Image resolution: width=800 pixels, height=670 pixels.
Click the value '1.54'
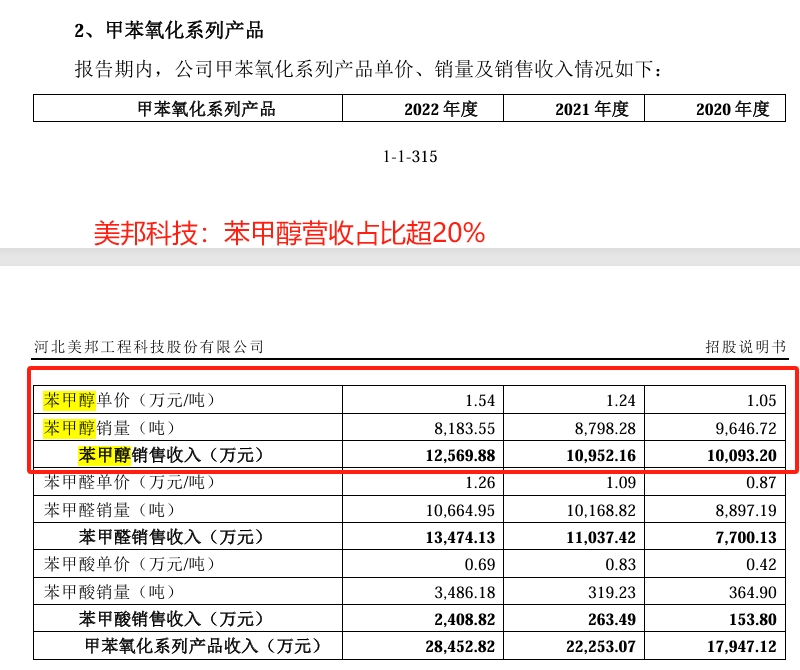(x=480, y=401)
